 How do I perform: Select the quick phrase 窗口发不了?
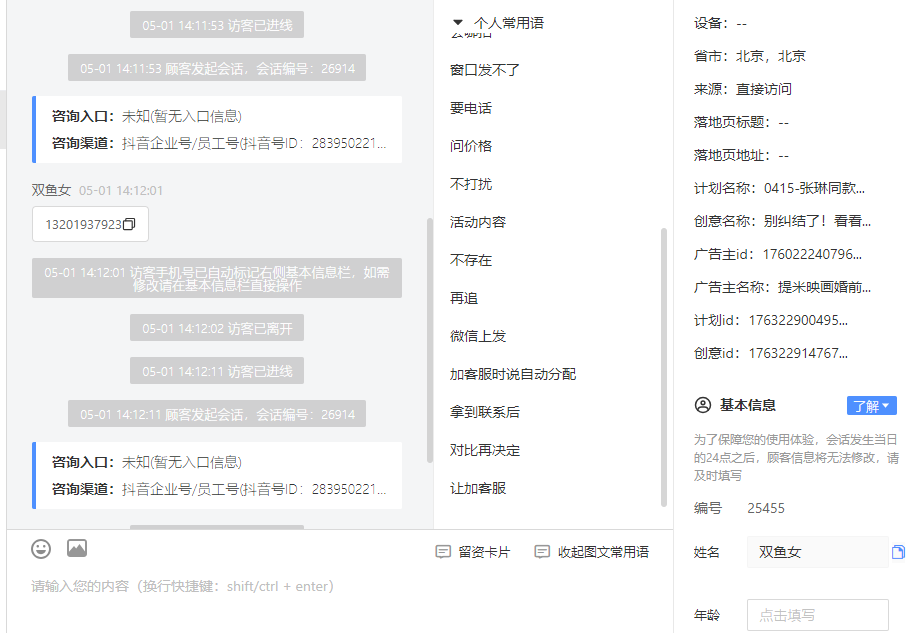[x=485, y=70]
